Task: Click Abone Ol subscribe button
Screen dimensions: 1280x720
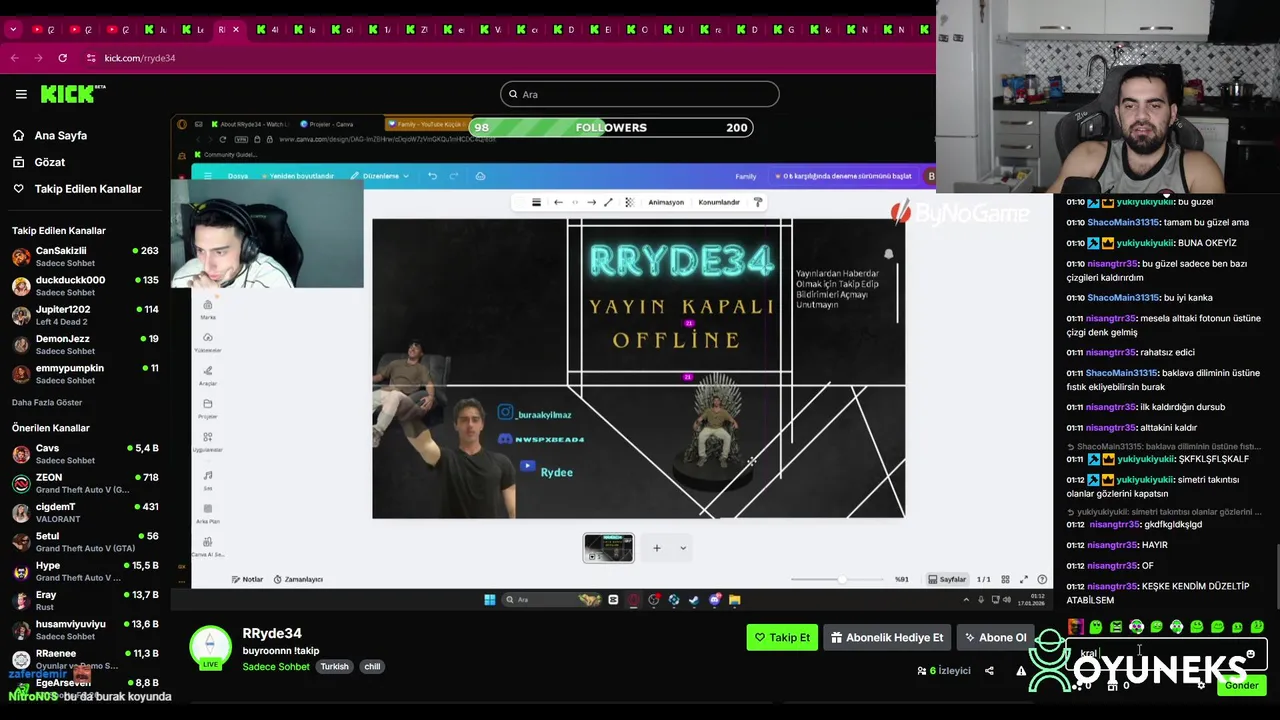Action: 995,637
